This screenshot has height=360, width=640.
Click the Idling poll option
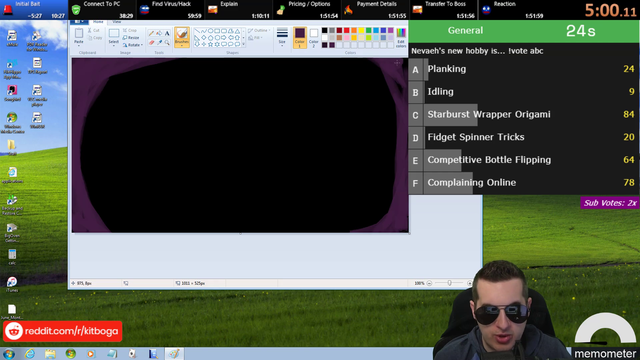tap(524, 92)
